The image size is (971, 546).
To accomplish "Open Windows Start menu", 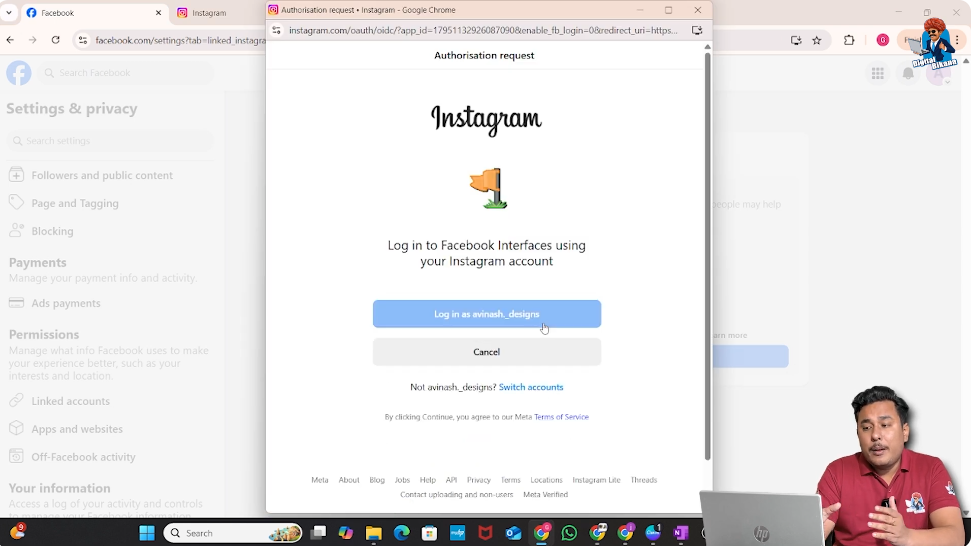I will point(147,533).
